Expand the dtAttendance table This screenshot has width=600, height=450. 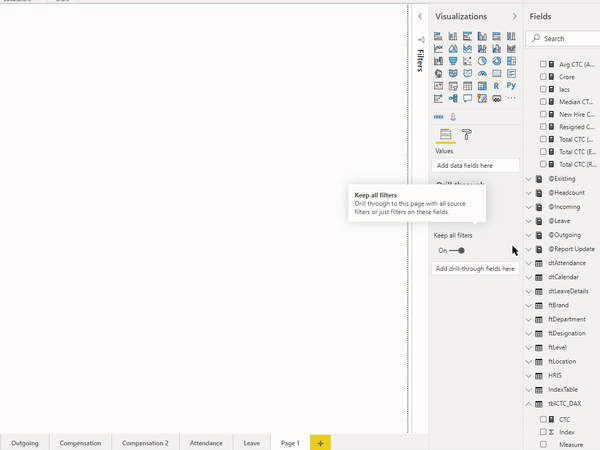529,263
